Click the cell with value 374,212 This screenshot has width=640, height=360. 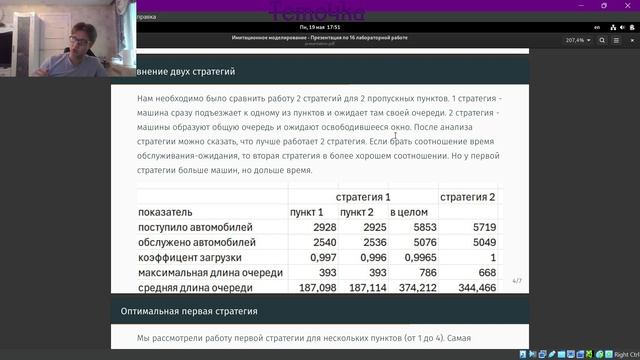[x=418, y=288]
